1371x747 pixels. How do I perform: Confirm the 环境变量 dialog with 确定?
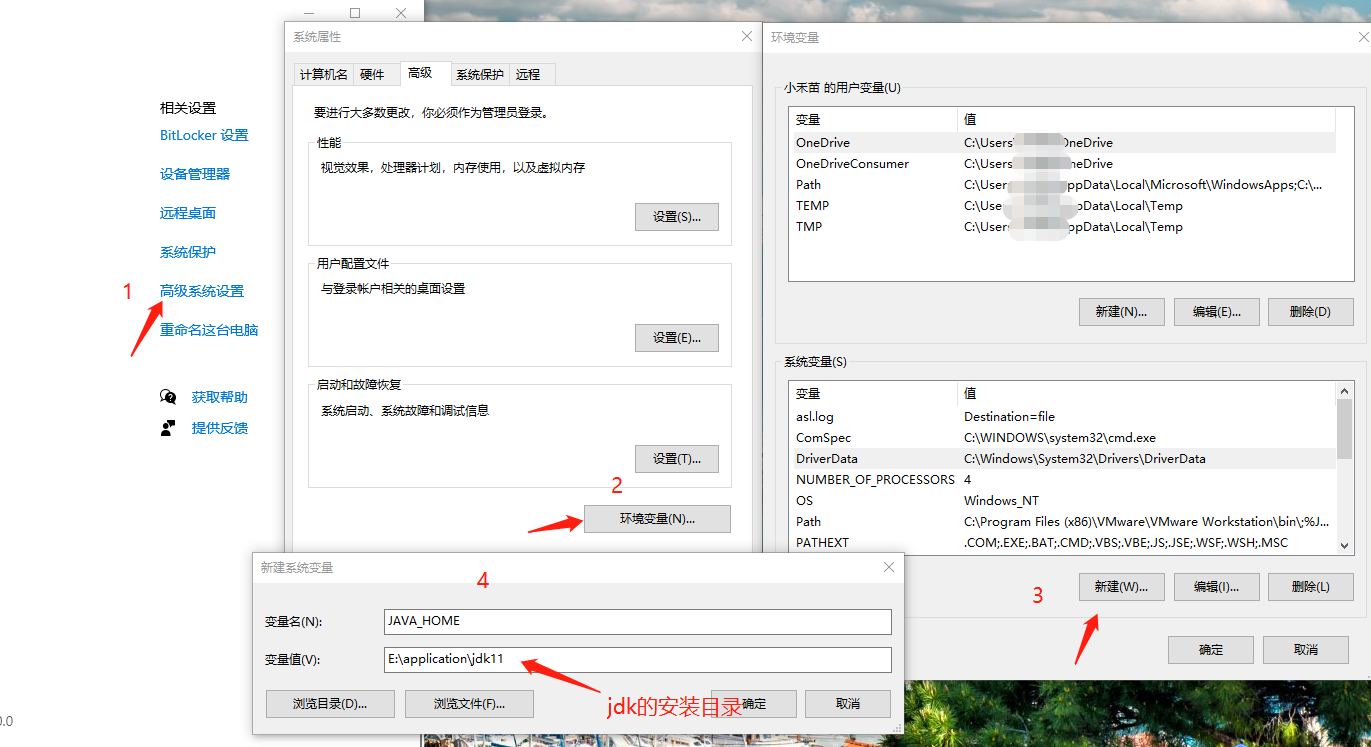pos(1211,650)
